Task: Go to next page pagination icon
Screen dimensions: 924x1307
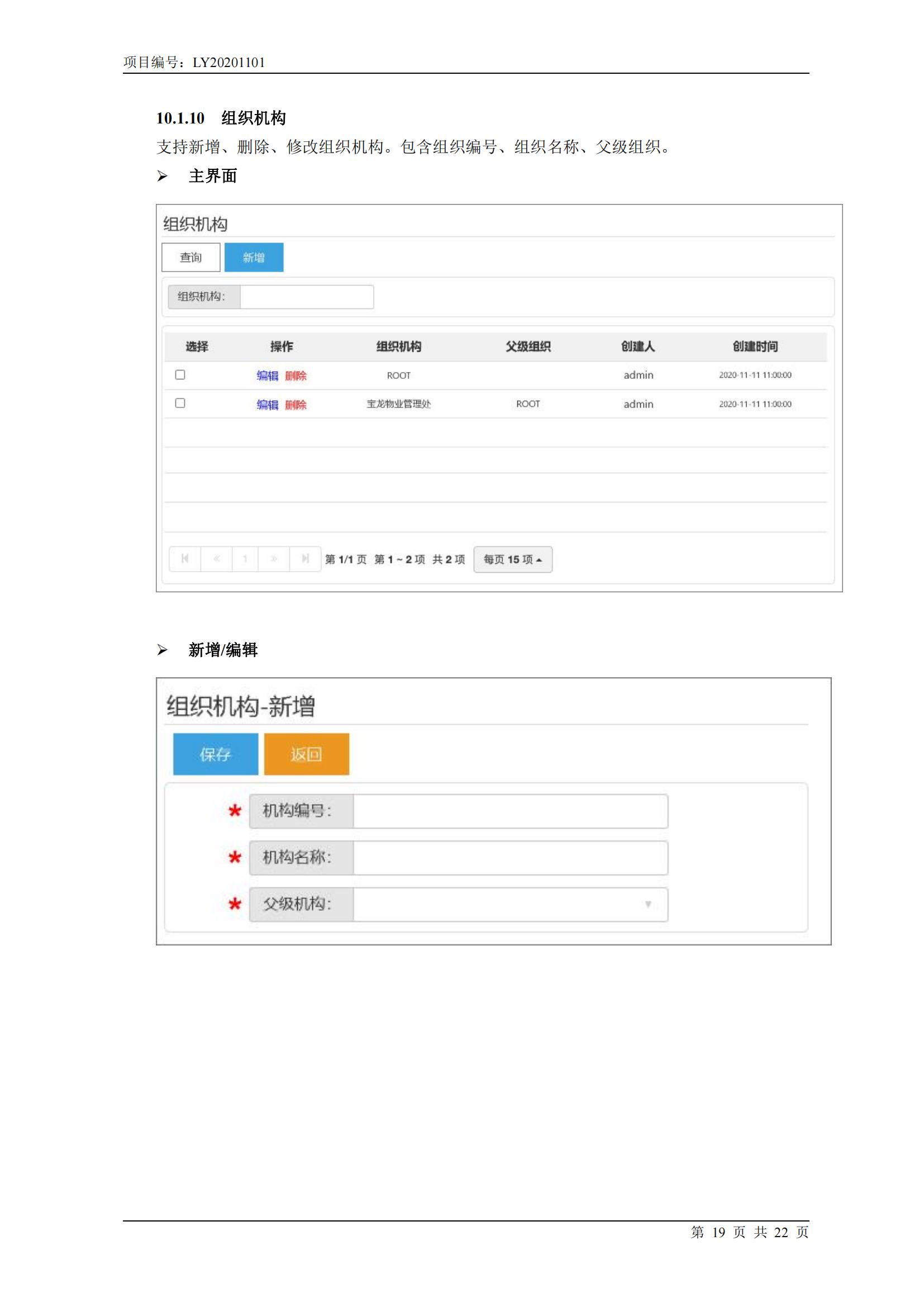Action: (x=274, y=559)
